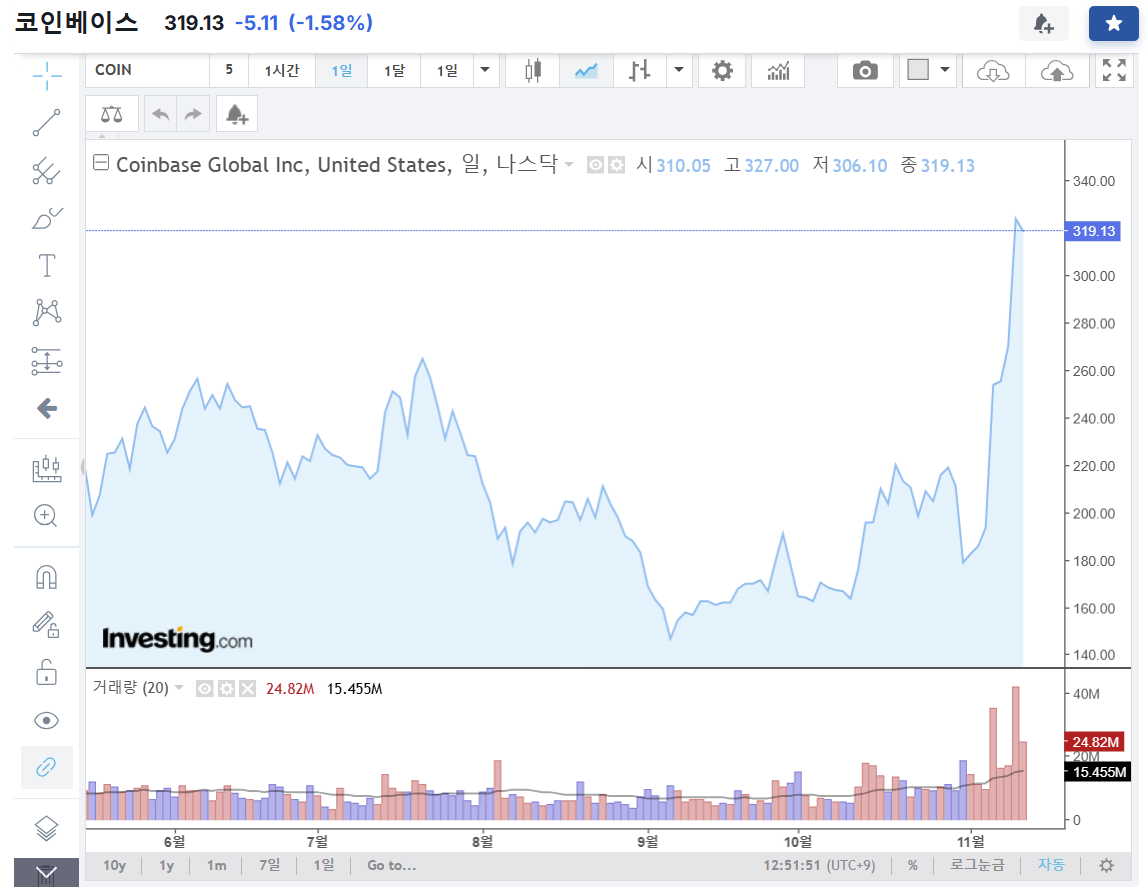Open the indicators menu
Screen dimensions: 1148x887
(x=778, y=71)
